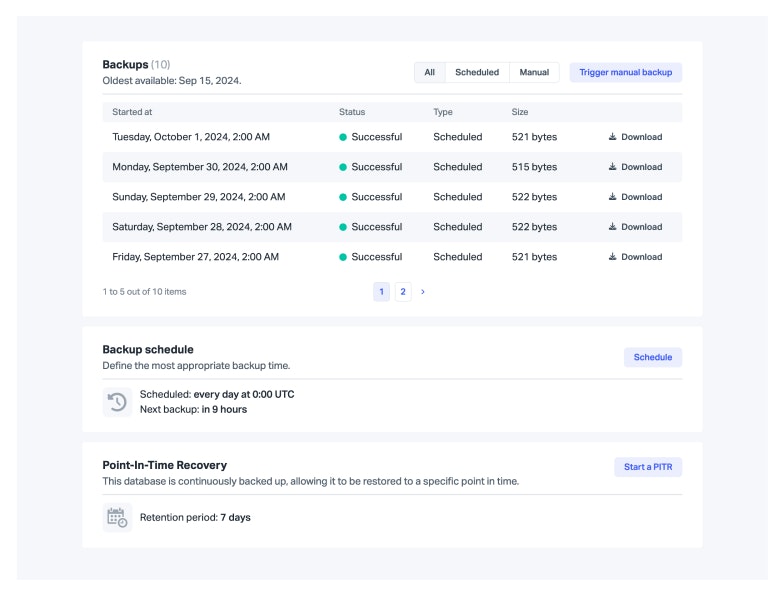This screenshot has width=784, height=596.
Task: Select page 1 of the backups list
Action: point(381,292)
